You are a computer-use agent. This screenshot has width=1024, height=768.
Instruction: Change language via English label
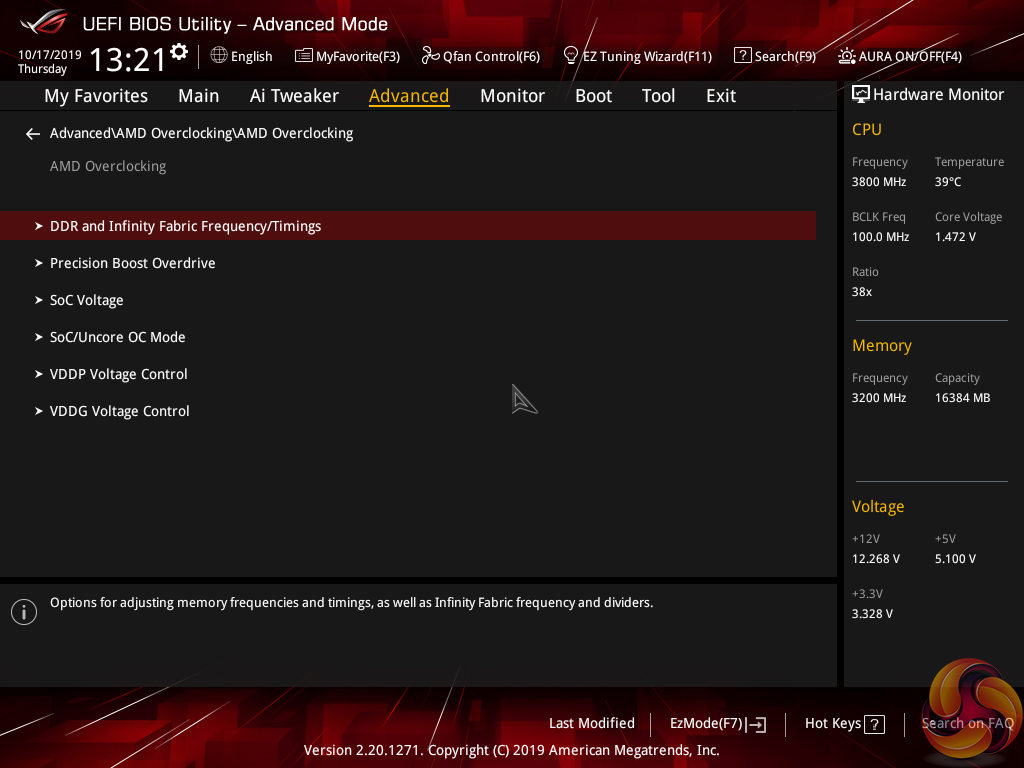(x=251, y=56)
